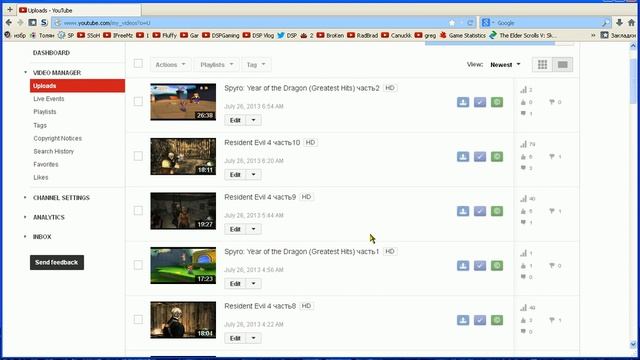
Task: Click the checkmark icon for Resident Evil 4 часть9
Action: 480,211
